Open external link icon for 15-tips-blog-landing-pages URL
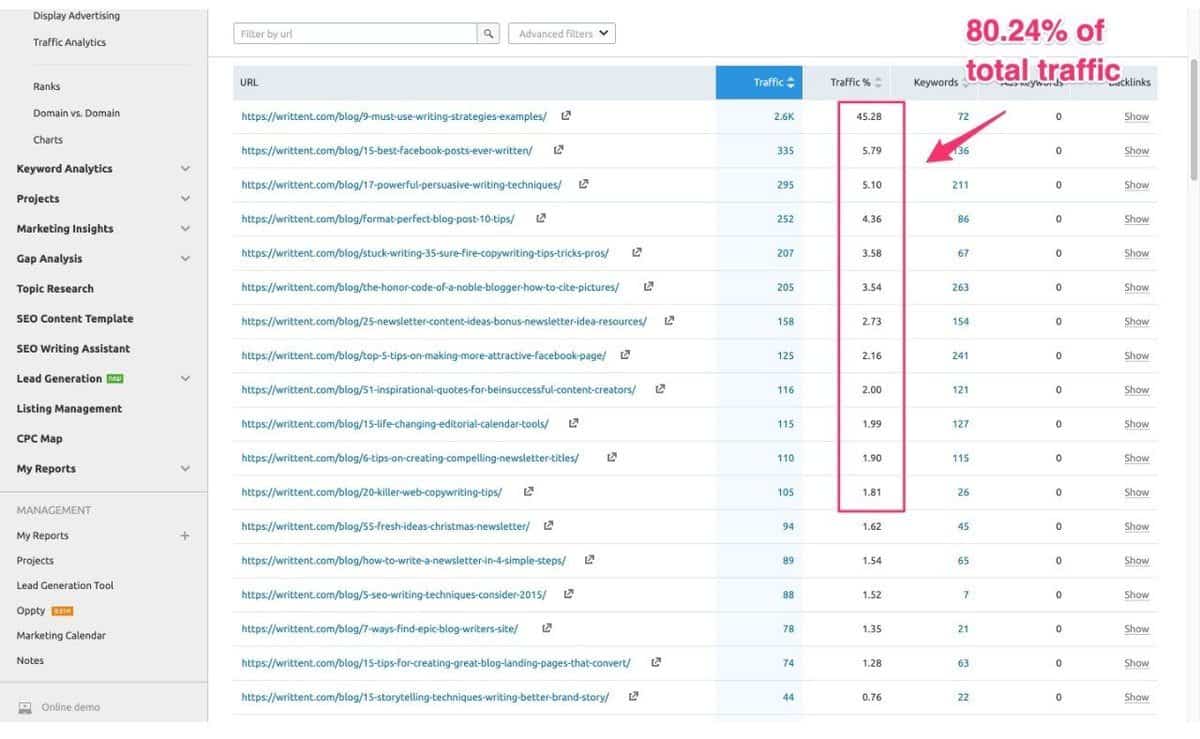Image resolution: width=1200 pixels, height=739 pixels. (x=656, y=662)
